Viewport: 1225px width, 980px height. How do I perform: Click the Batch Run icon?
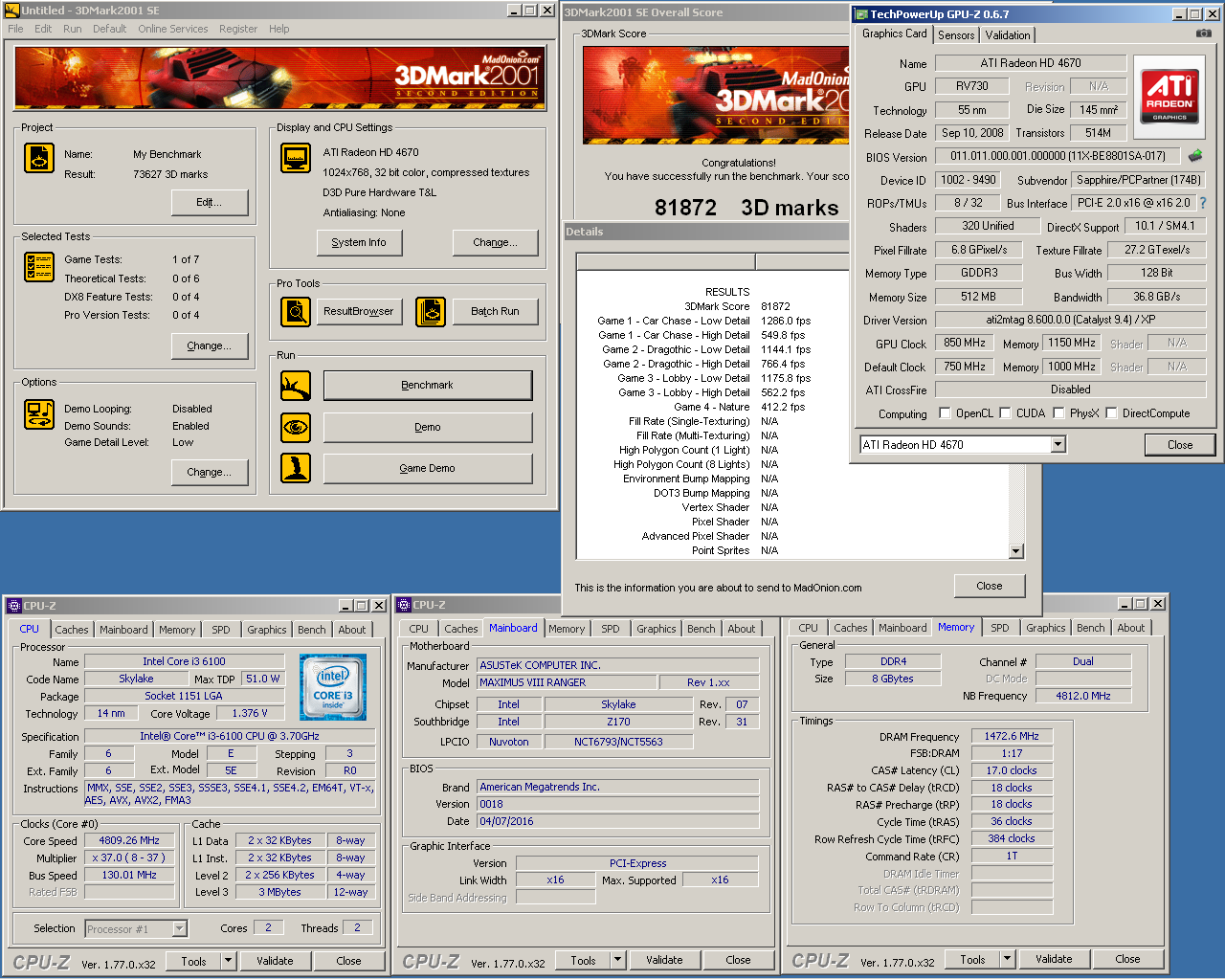tap(431, 312)
